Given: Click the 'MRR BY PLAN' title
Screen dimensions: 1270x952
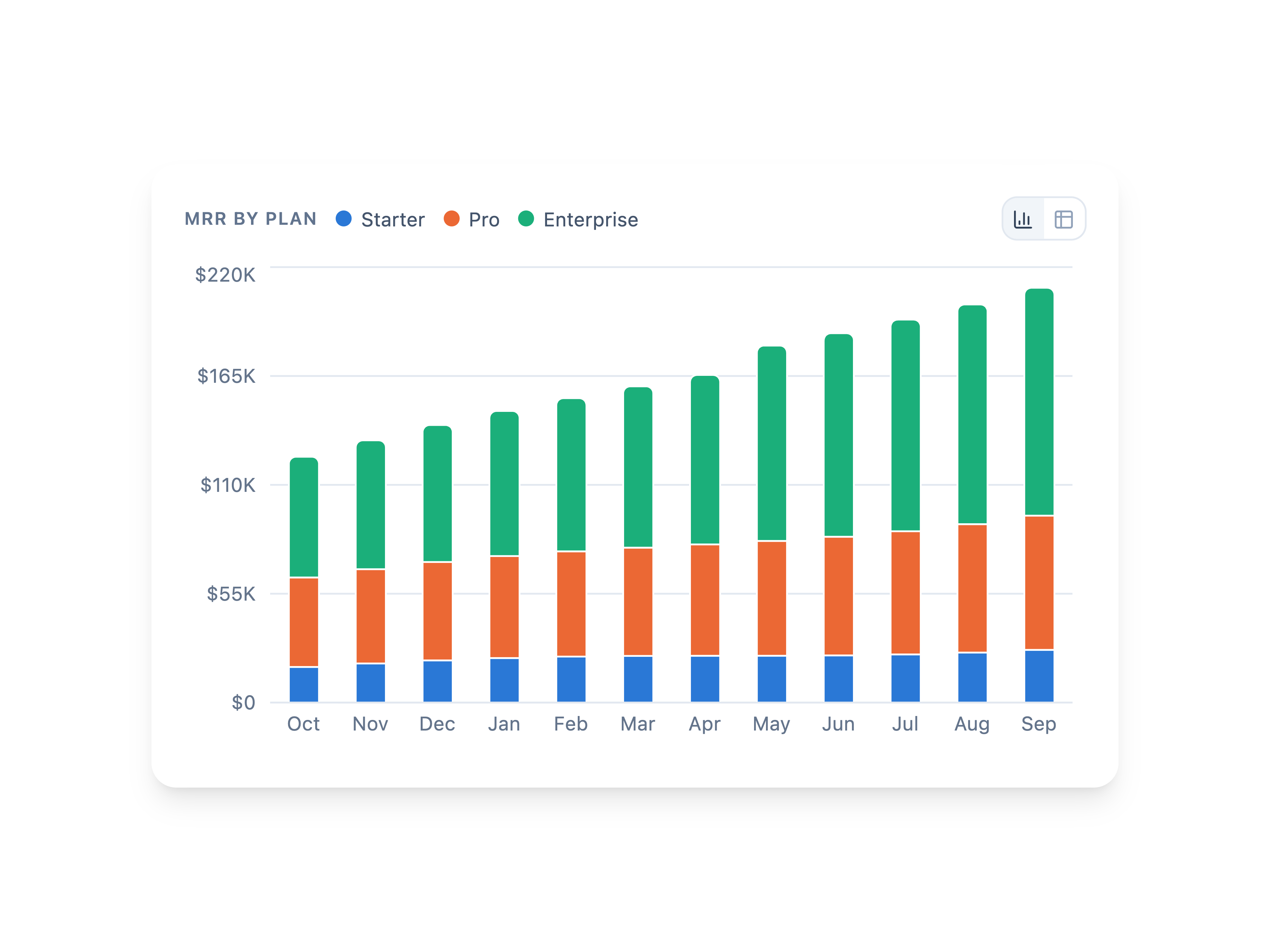Looking at the screenshot, I should (x=250, y=218).
